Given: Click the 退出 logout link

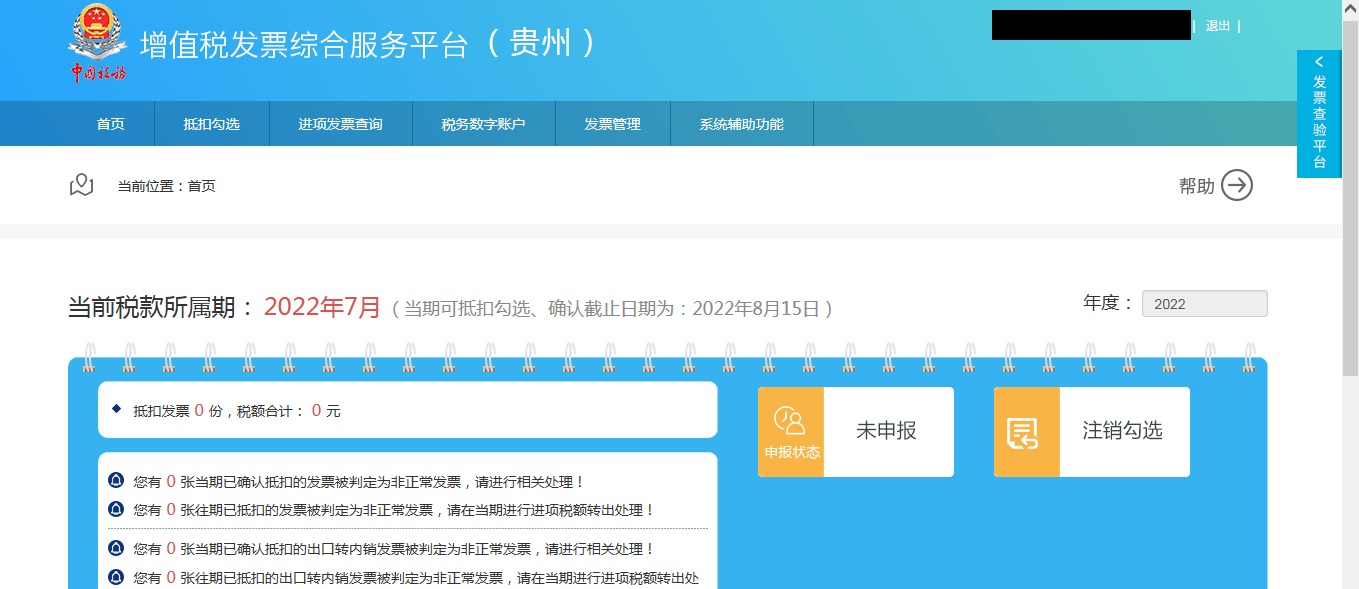Looking at the screenshot, I should point(1218,26).
